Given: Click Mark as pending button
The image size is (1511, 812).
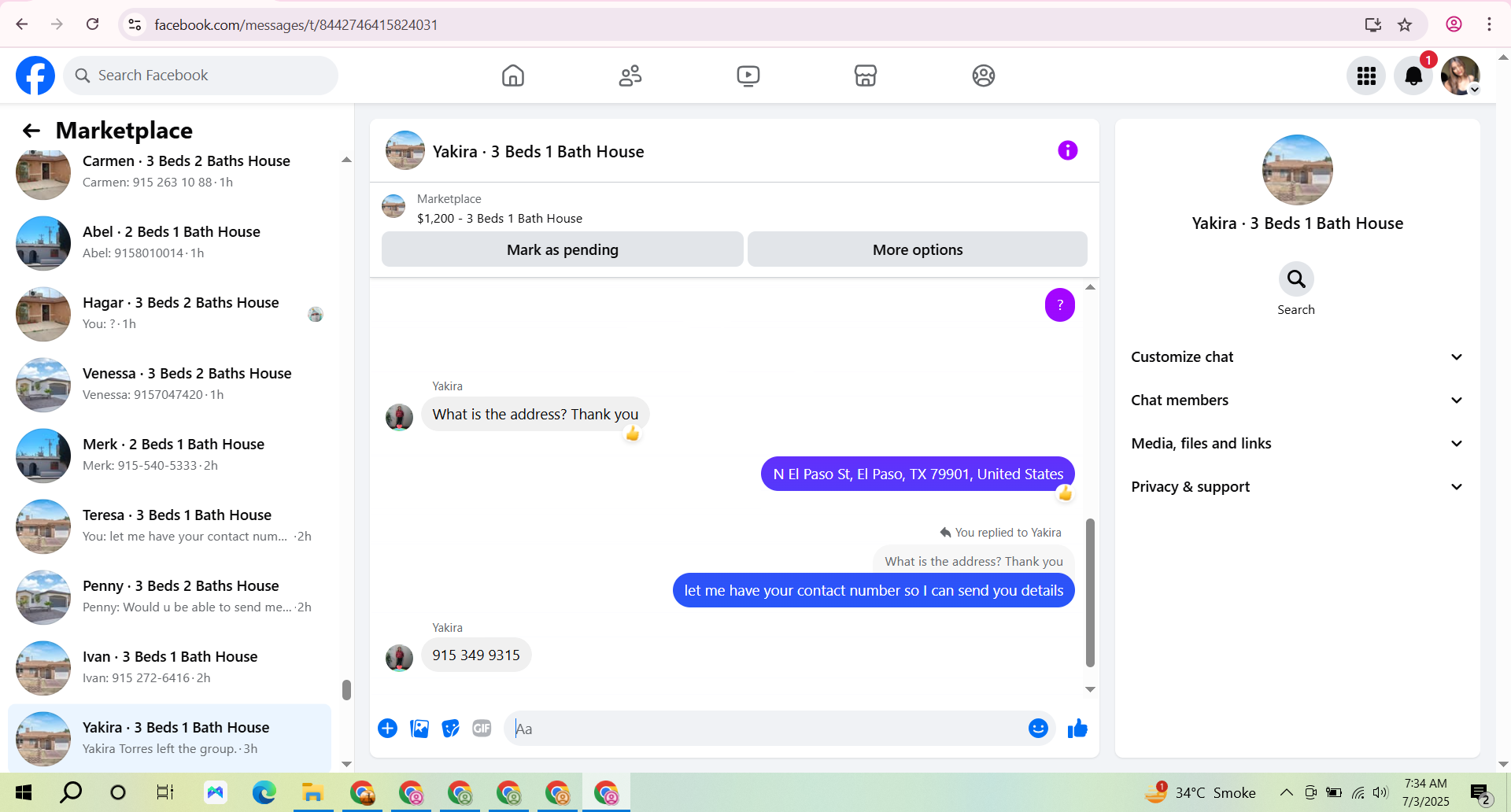Looking at the screenshot, I should [563, 249].
